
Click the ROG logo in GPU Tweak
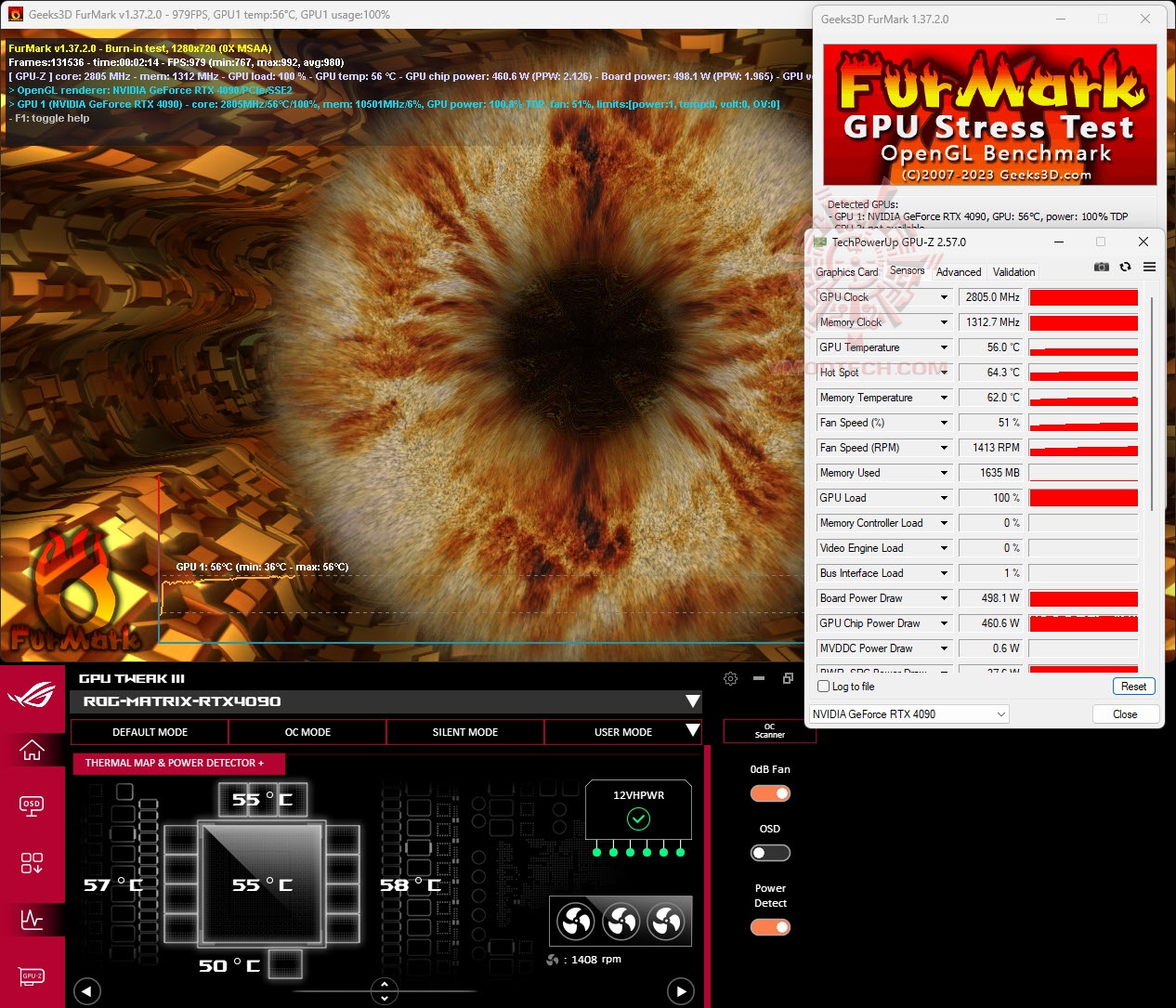coord(32,694)
